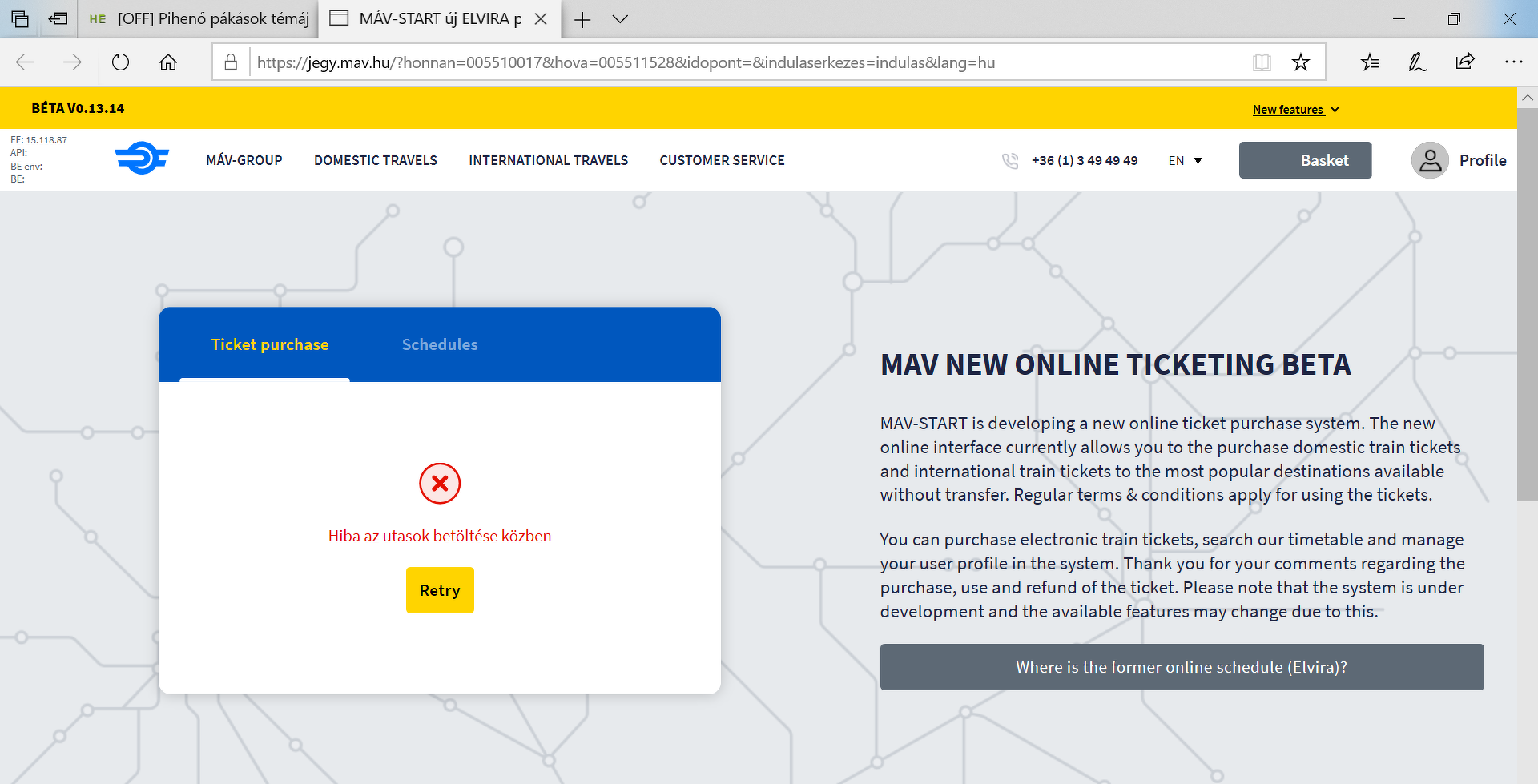Click the MÁV logo in the header

pos(142,159)
